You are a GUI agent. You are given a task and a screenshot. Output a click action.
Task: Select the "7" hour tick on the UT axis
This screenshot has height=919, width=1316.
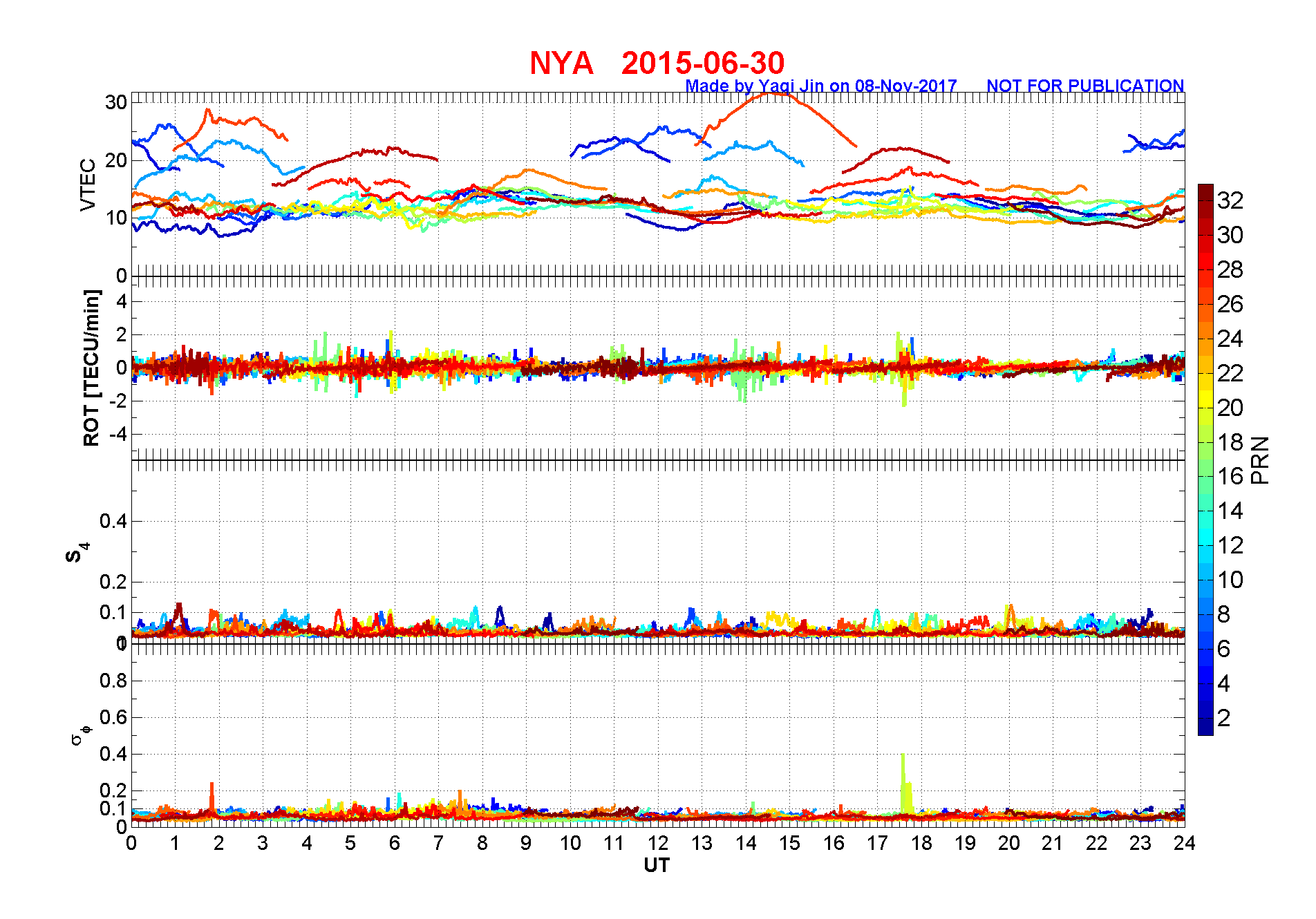(x=438, y=843)
